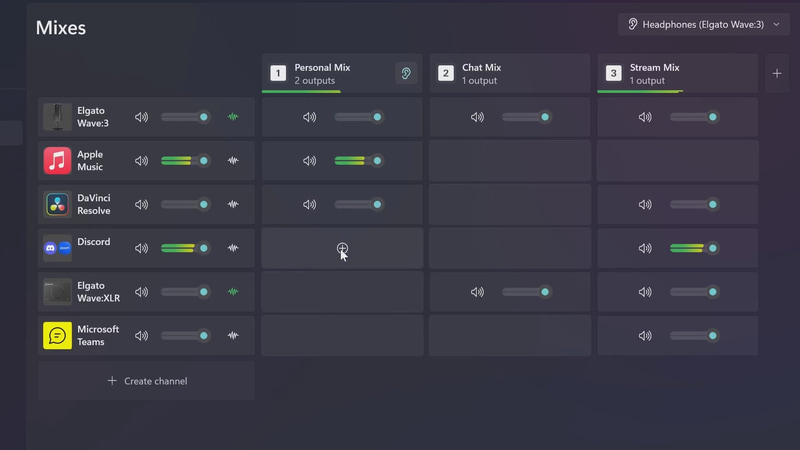Image resolution: width=800 pixels, height=450 pixels.
Task: Click the Personal Mix number 1 badge
Action: pos(278,73)
